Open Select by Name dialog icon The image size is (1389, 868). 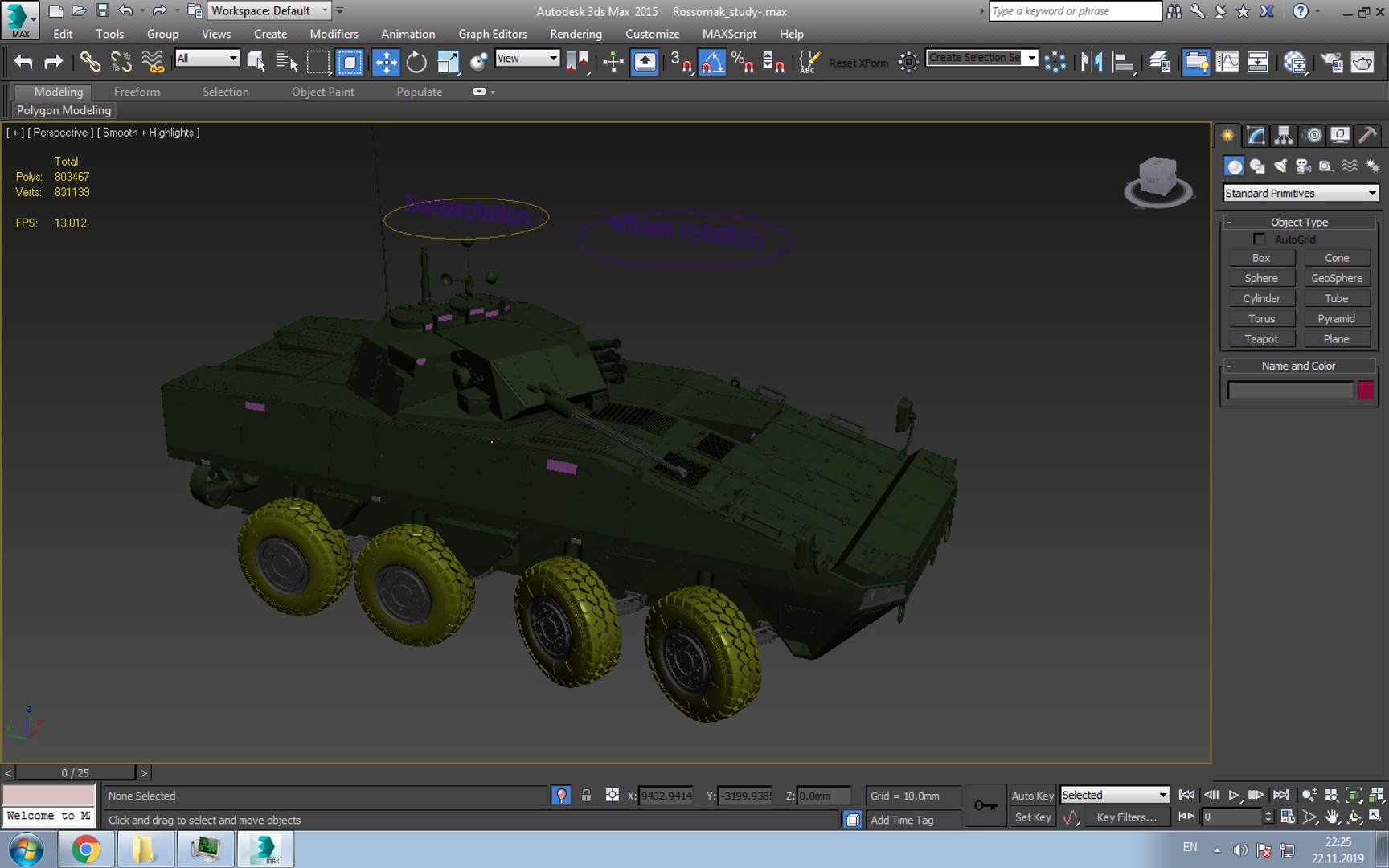click(286, 62)
